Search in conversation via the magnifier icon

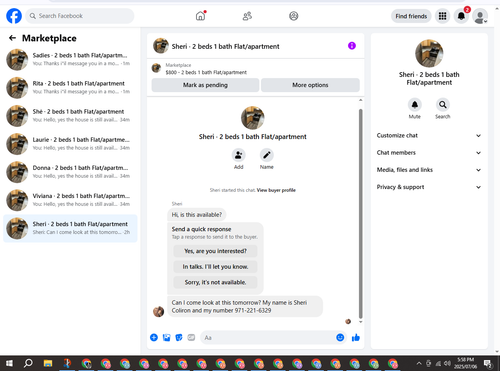pos(443,105)
